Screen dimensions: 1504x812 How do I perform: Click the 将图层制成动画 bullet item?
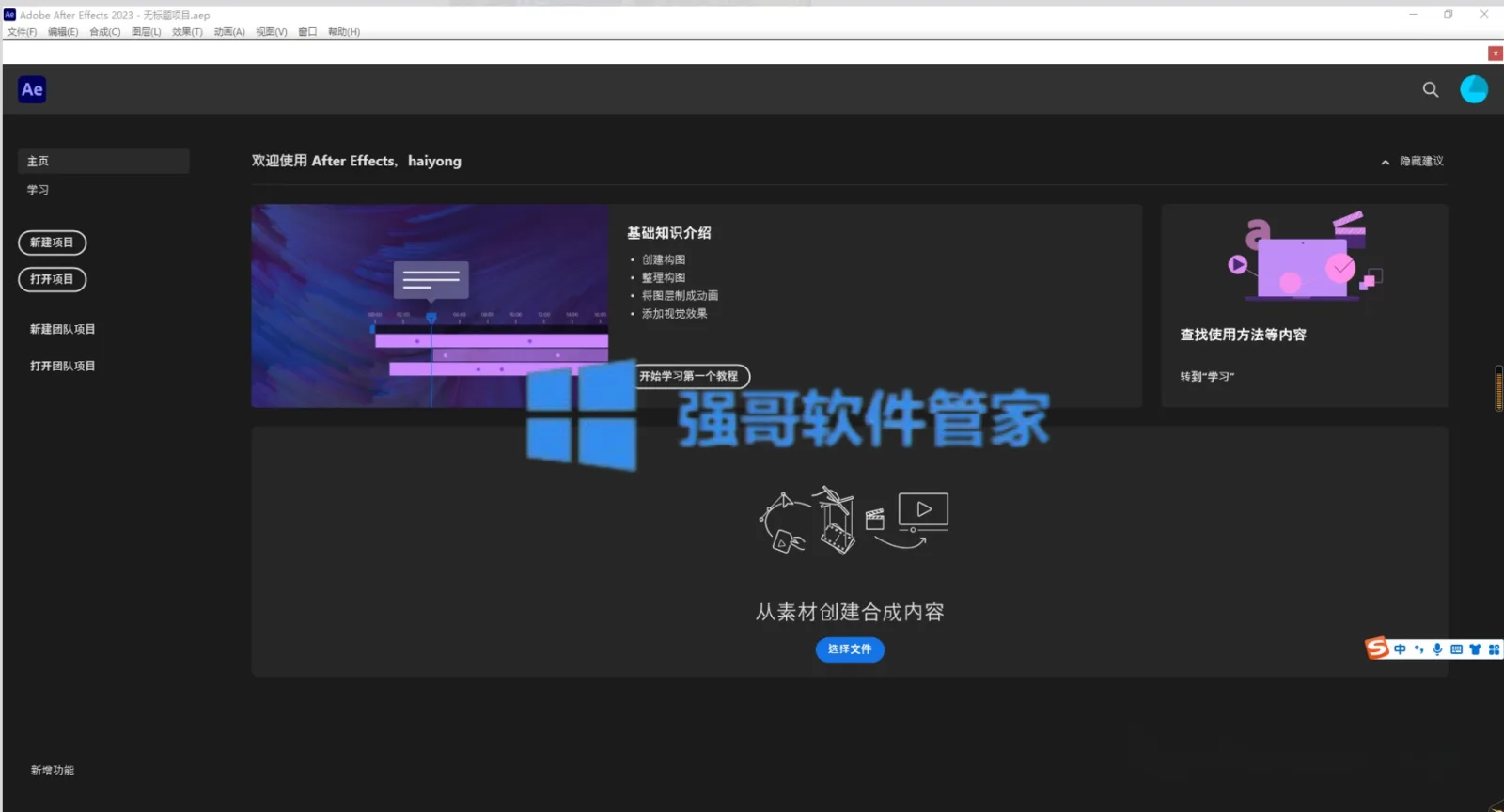pos(680,295)
